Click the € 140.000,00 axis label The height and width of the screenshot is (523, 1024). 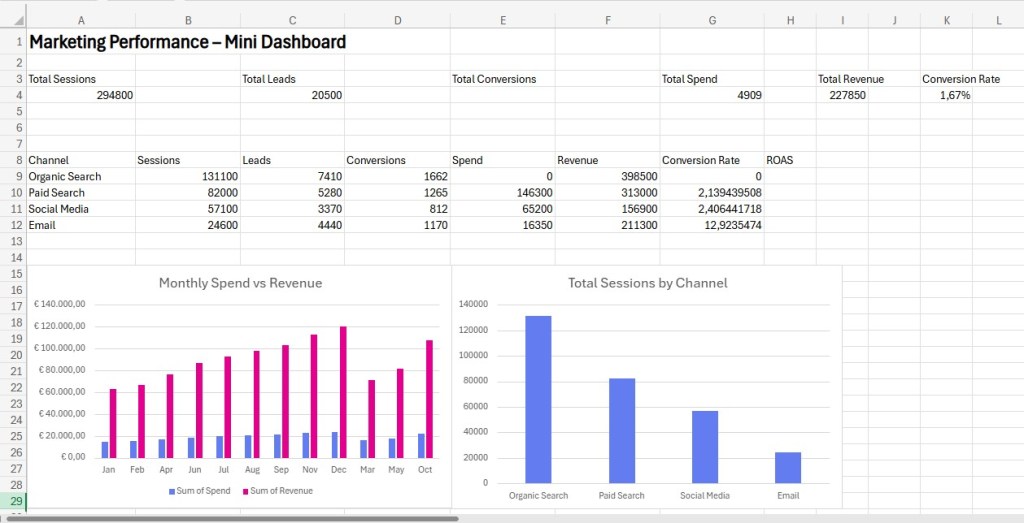click(59, 305)
